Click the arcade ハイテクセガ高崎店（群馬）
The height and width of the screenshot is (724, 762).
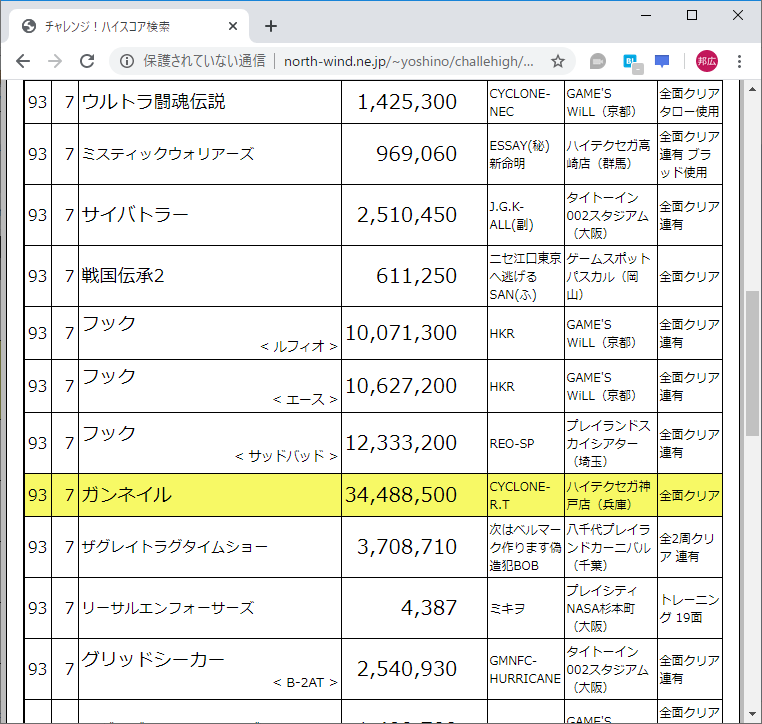[608, 154]
